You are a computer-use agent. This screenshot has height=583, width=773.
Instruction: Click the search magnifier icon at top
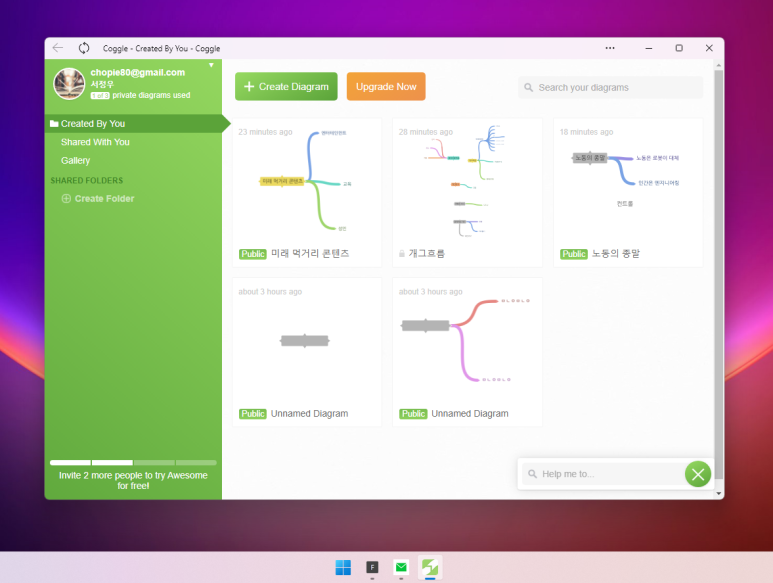coord(528,87)
